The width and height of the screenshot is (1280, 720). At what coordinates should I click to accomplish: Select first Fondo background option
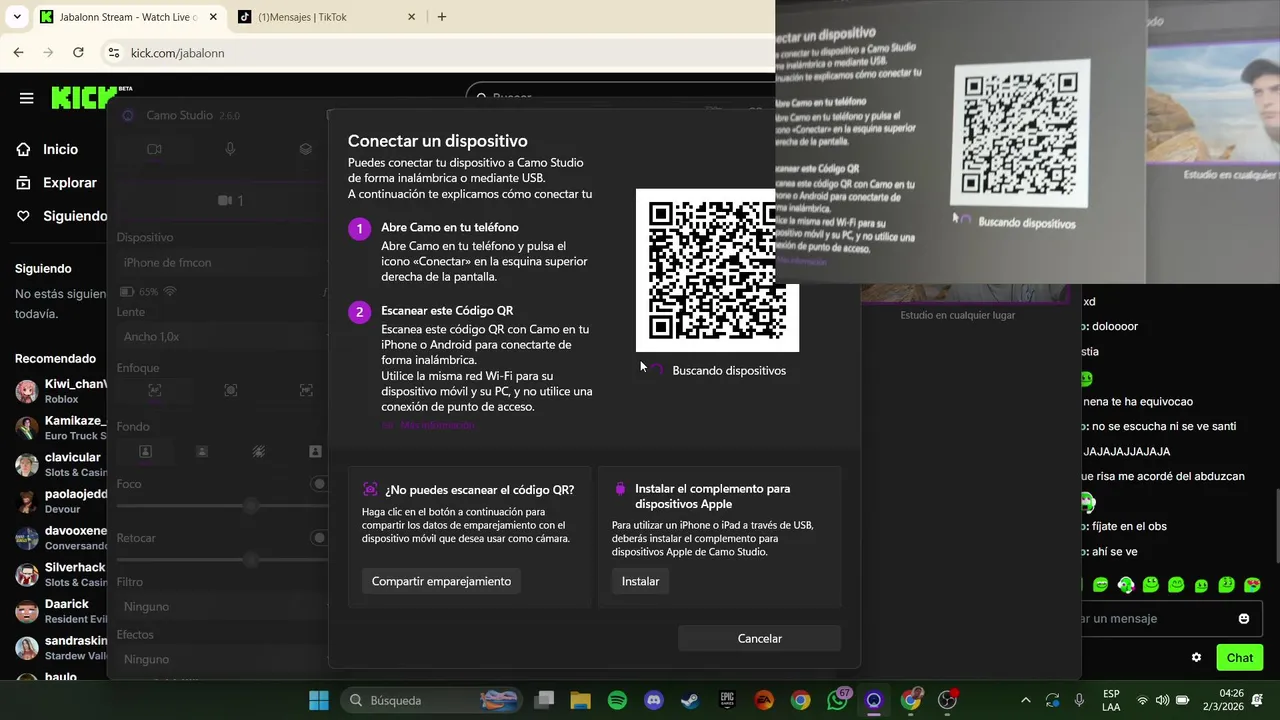click(x=145, y=452)
